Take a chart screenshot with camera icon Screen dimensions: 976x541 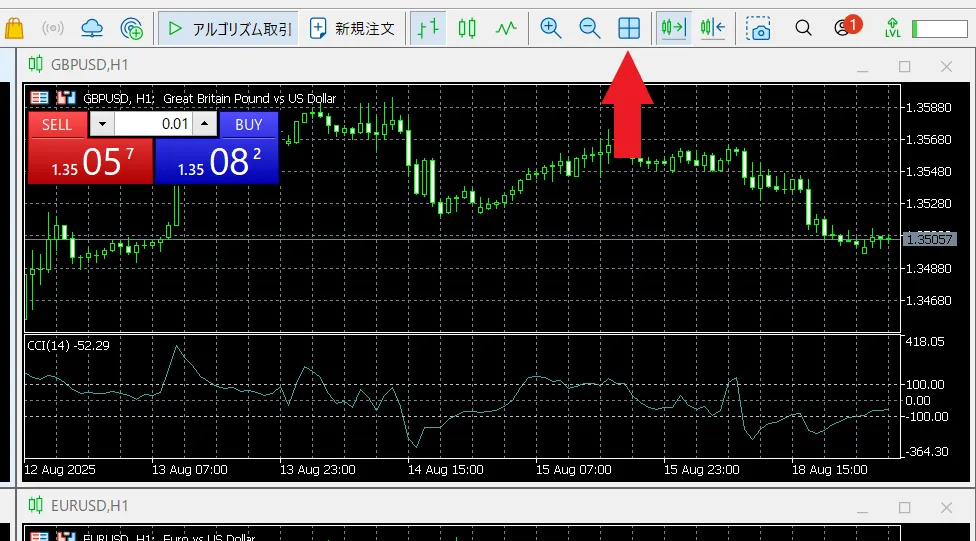pyautogui.click(x=760, y=29)
